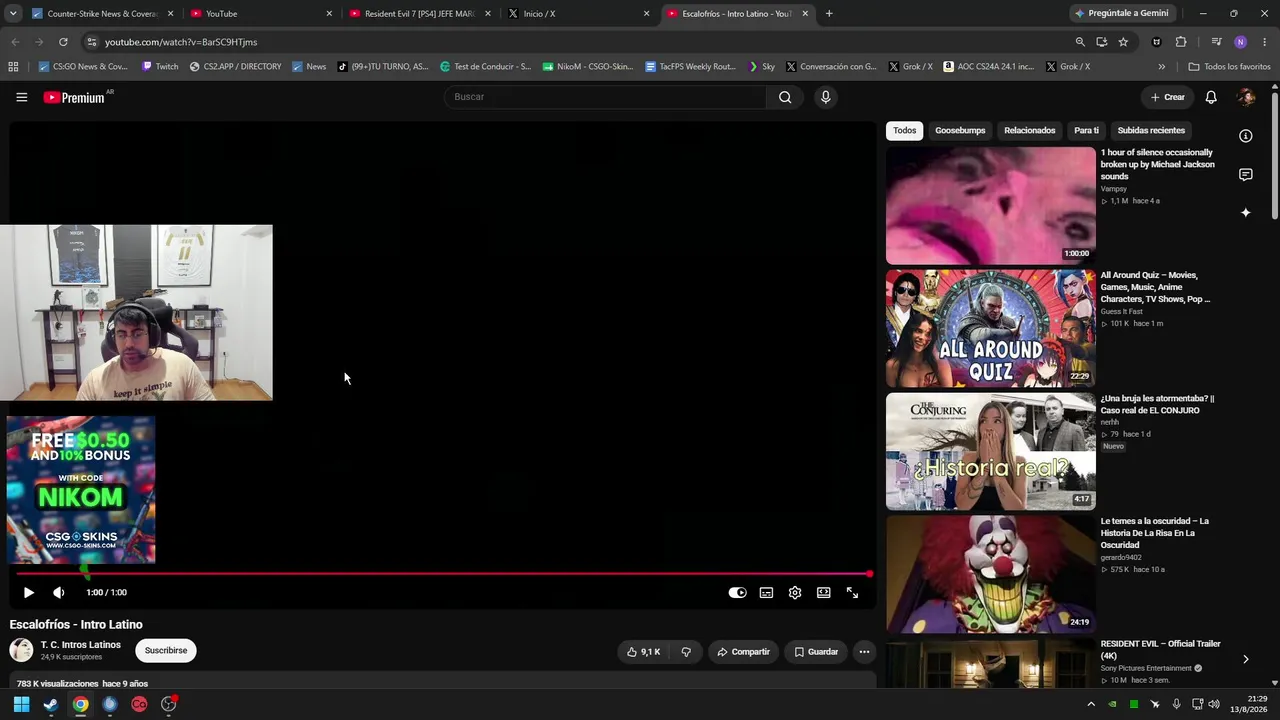Open the comments panel icon

(x=1246, y=175)
